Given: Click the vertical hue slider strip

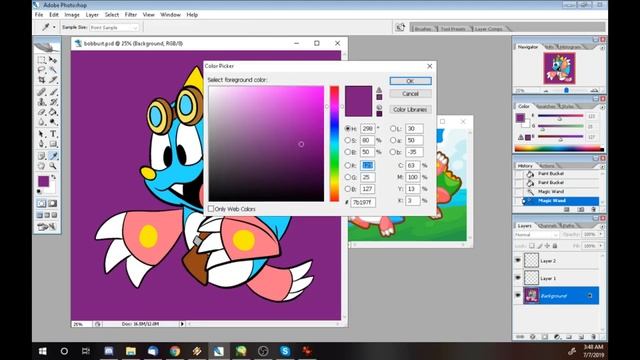Looking at the screenshot, I should click(x=334, y=143).
